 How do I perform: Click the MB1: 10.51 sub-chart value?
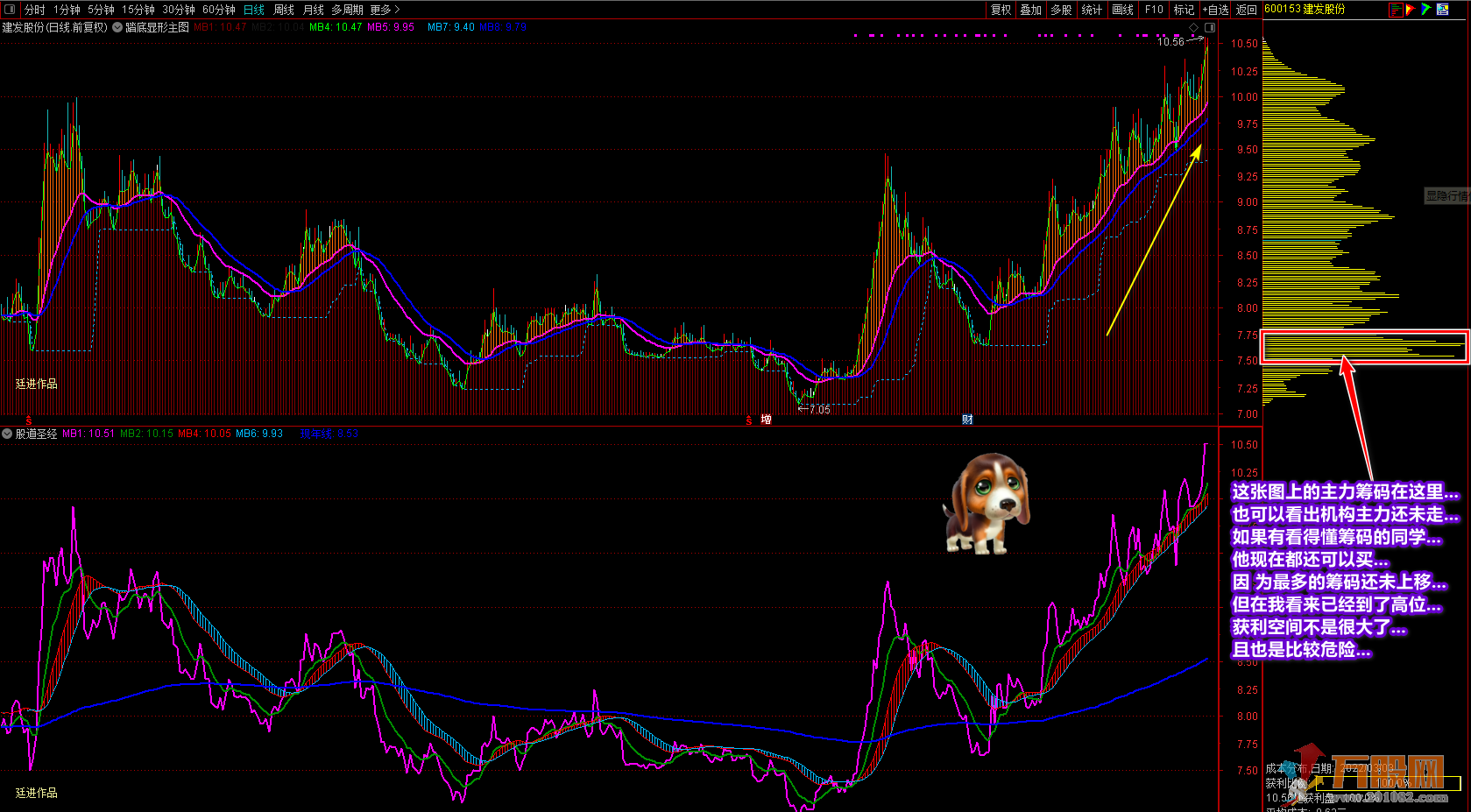click(x=88, y=434)
